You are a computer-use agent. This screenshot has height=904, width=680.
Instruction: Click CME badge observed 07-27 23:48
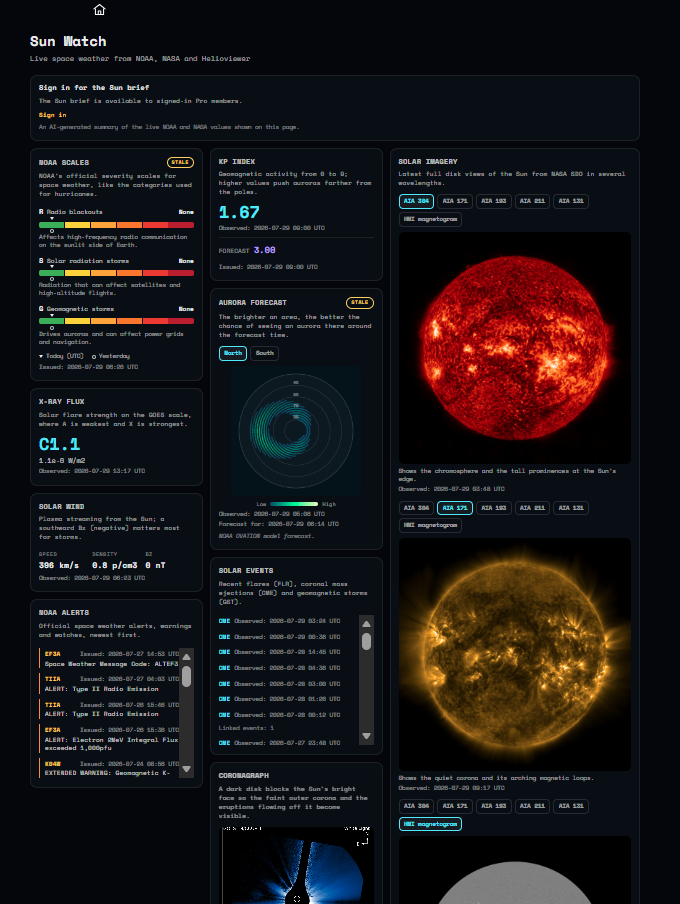[224, 743]
